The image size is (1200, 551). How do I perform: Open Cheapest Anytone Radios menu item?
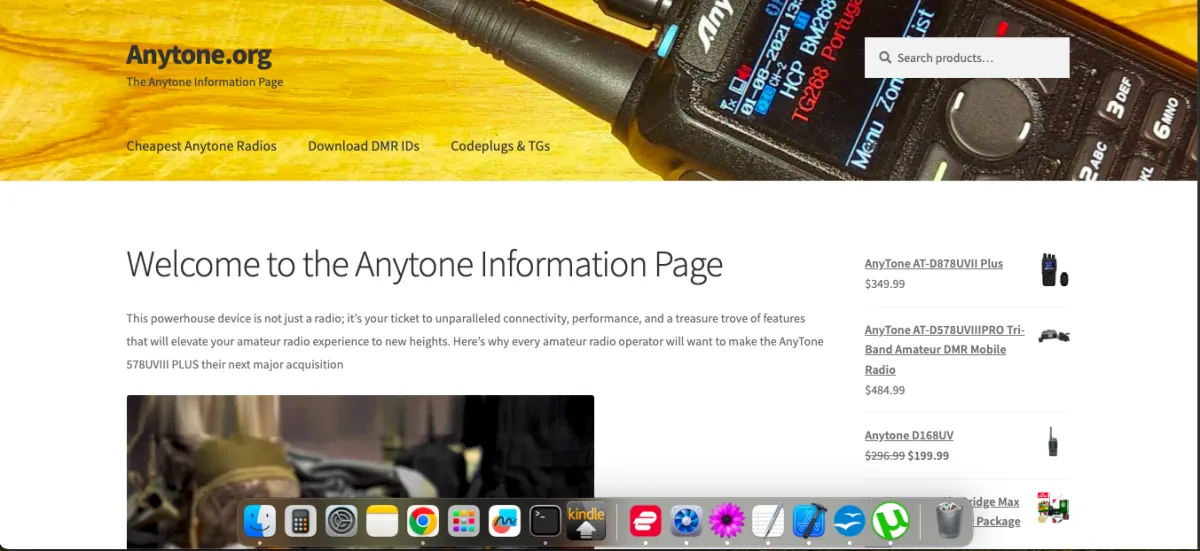pos(201,146)
